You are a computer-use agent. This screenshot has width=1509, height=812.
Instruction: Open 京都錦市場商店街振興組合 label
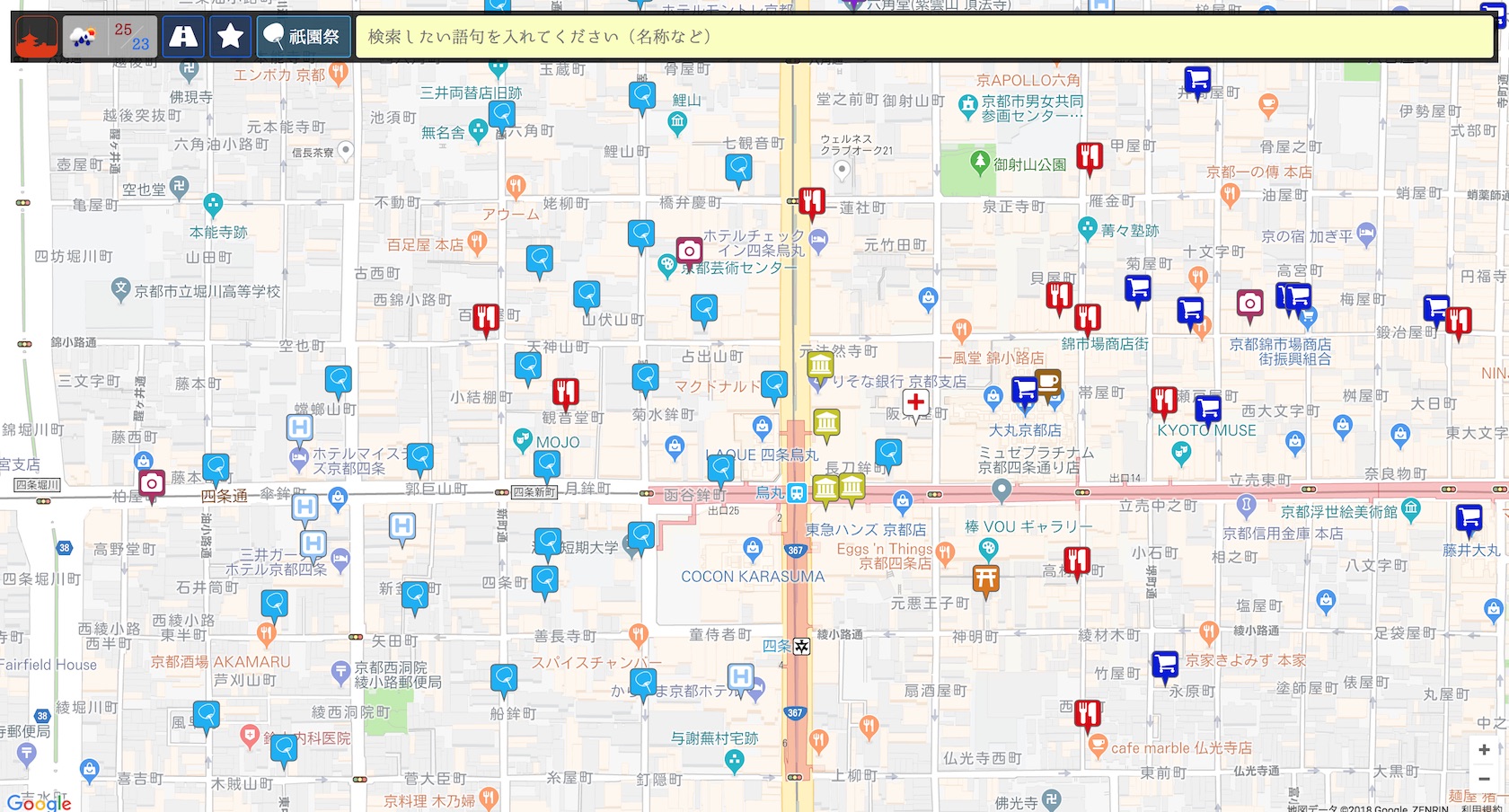pos(1280,351)
